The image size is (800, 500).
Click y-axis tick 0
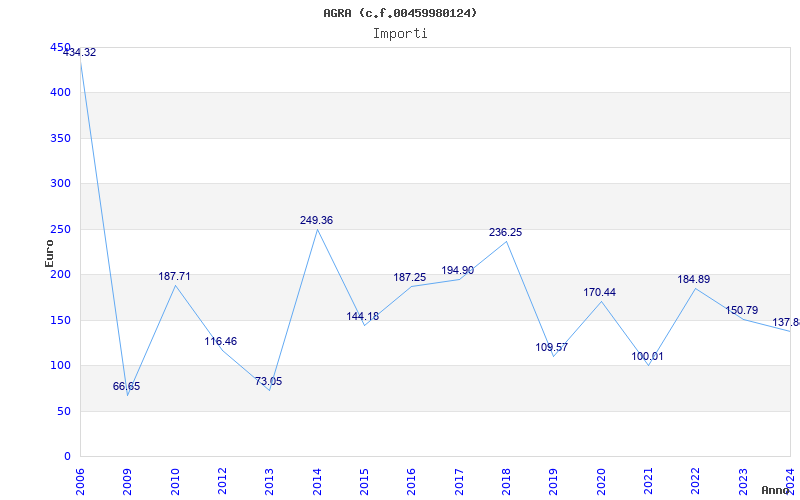[67, 457]
